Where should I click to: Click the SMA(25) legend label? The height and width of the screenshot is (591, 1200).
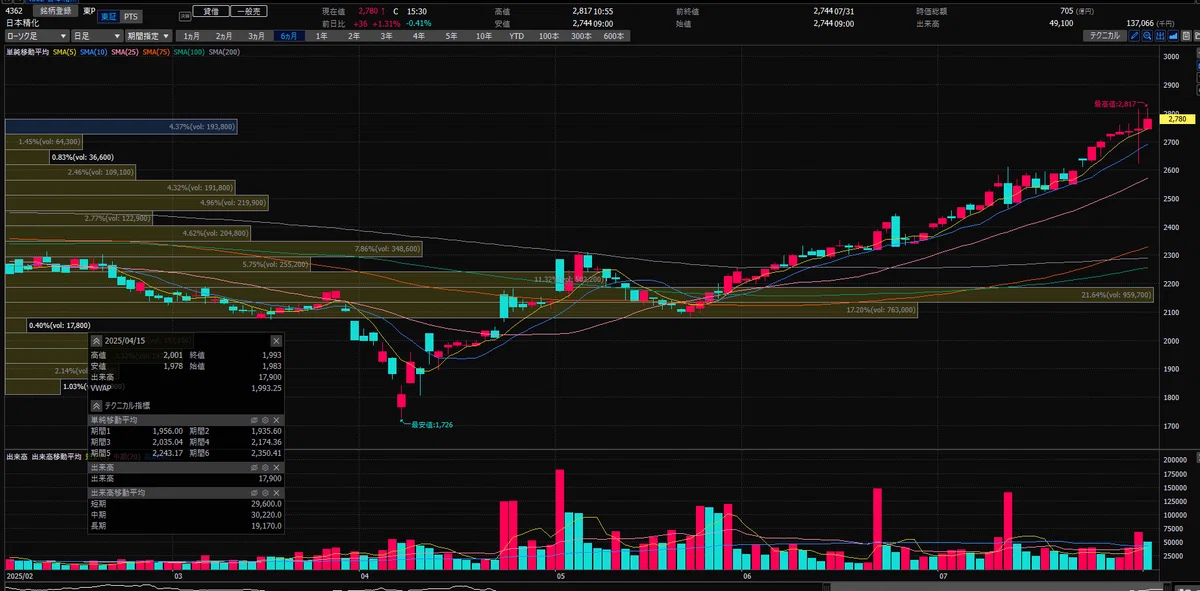click(x=124, y=52)
